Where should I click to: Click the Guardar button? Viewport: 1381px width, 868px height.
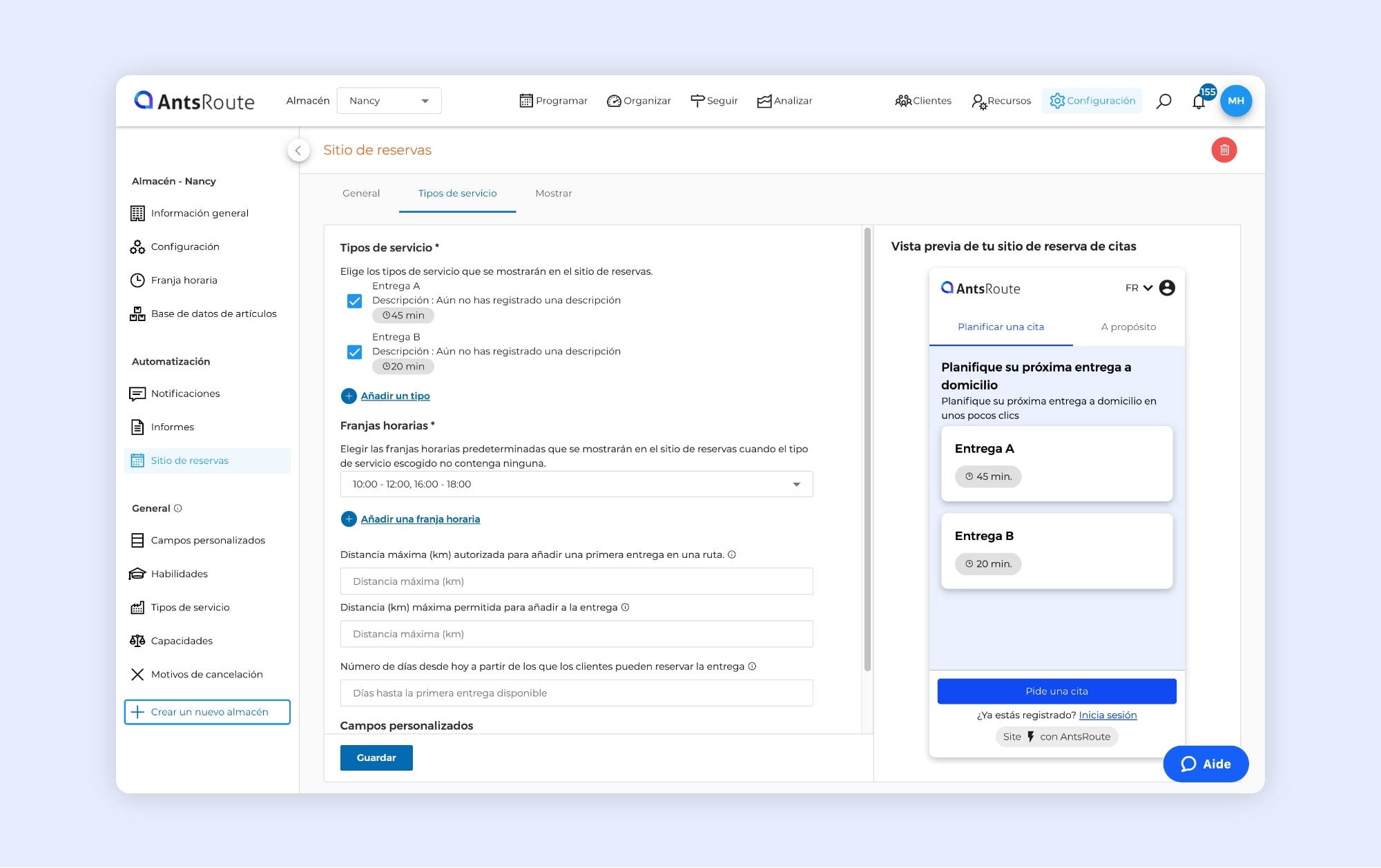pos(376,758)
